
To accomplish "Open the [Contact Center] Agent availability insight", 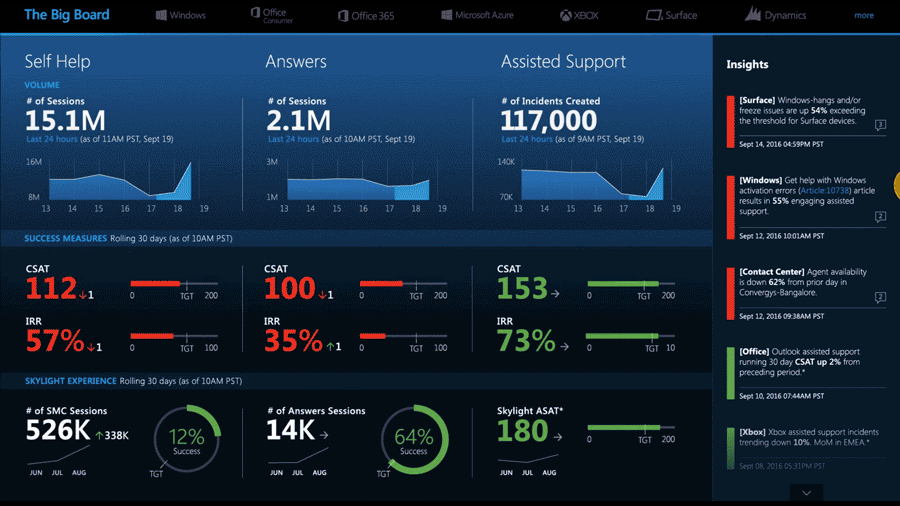I will (803, 282).
